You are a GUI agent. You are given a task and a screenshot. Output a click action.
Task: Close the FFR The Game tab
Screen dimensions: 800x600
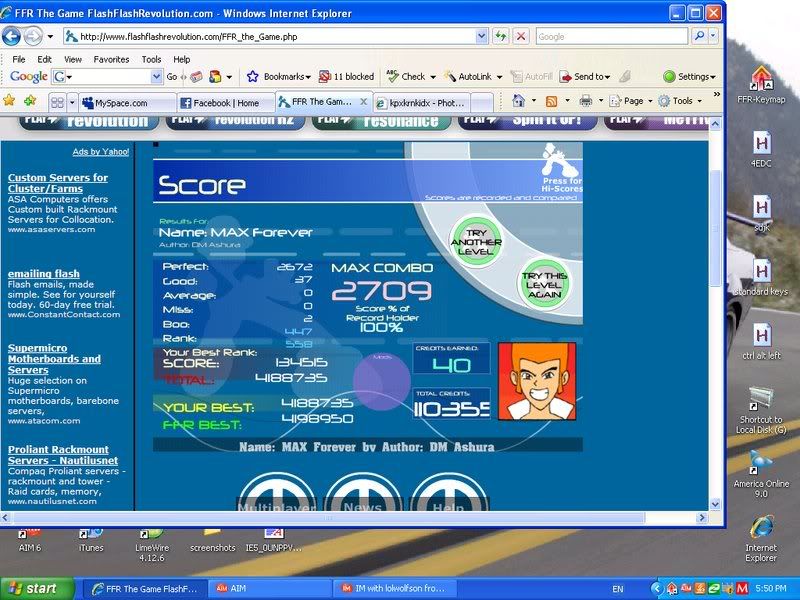pyautogui.click(x=363, y=102)
